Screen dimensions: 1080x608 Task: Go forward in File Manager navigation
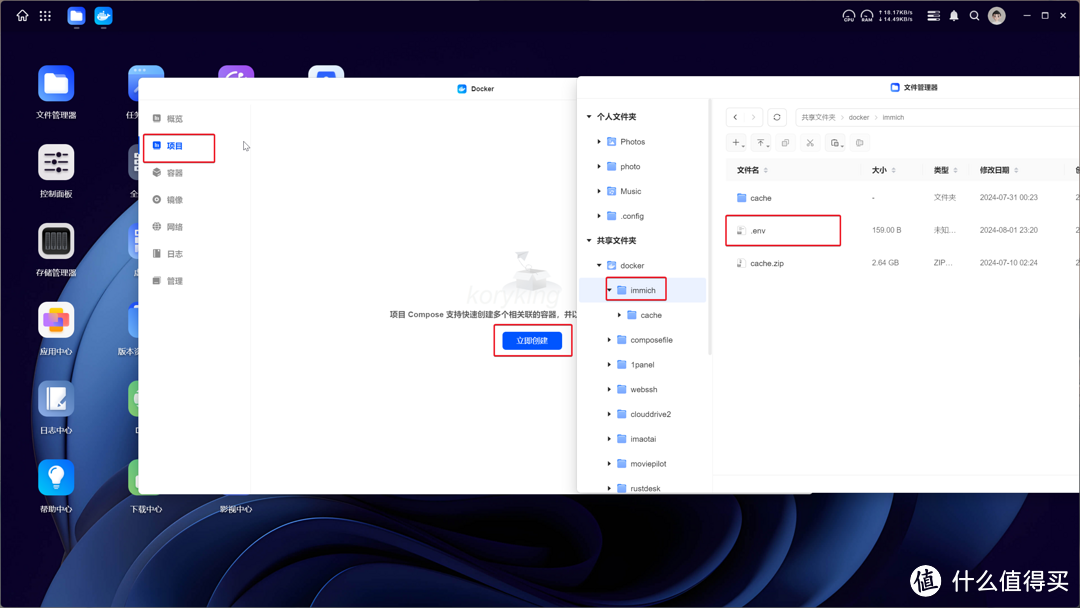tap(754, 117)
